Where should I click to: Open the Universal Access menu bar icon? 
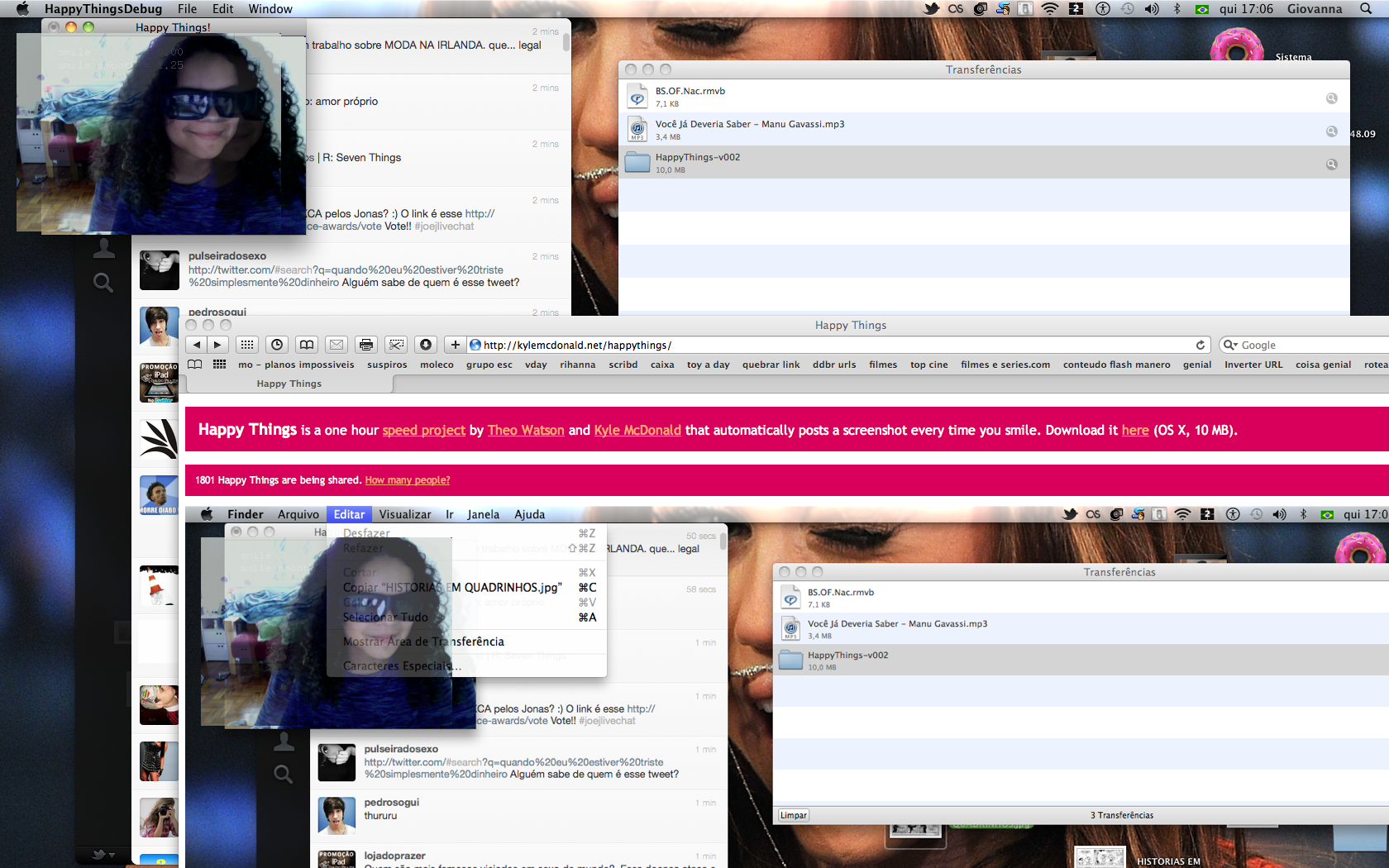1103,9
